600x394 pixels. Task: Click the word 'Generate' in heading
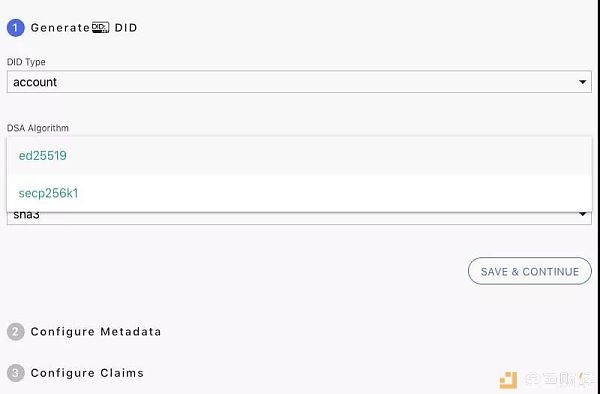tap(60, 28)
